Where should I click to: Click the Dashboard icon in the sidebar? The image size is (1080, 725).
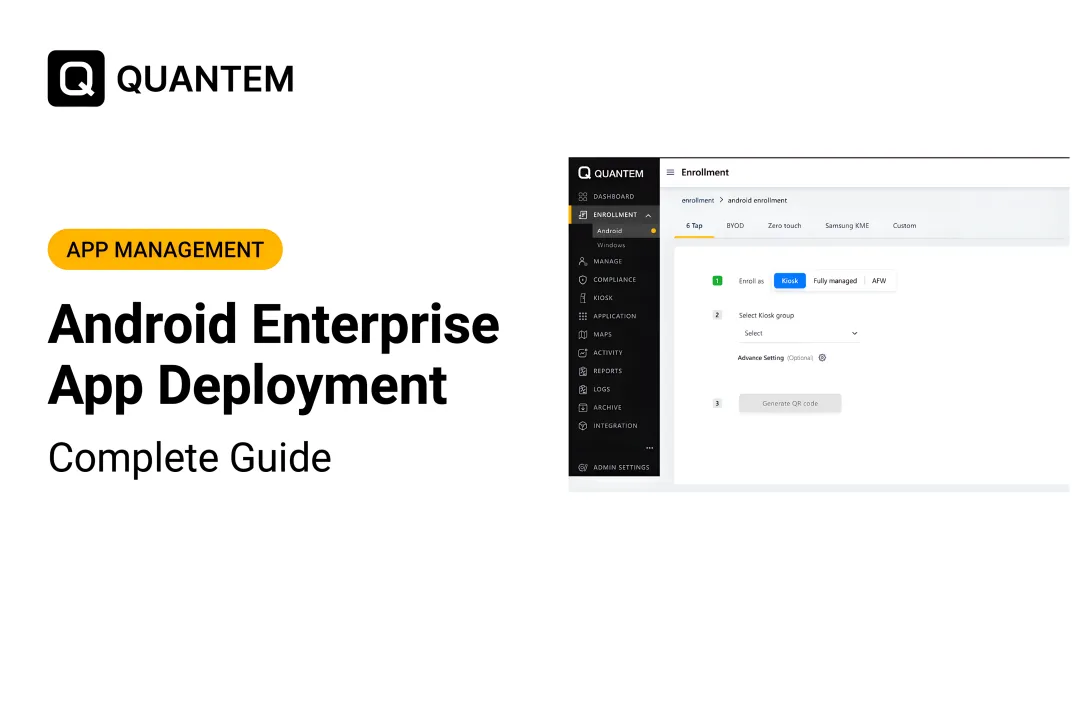583,196
